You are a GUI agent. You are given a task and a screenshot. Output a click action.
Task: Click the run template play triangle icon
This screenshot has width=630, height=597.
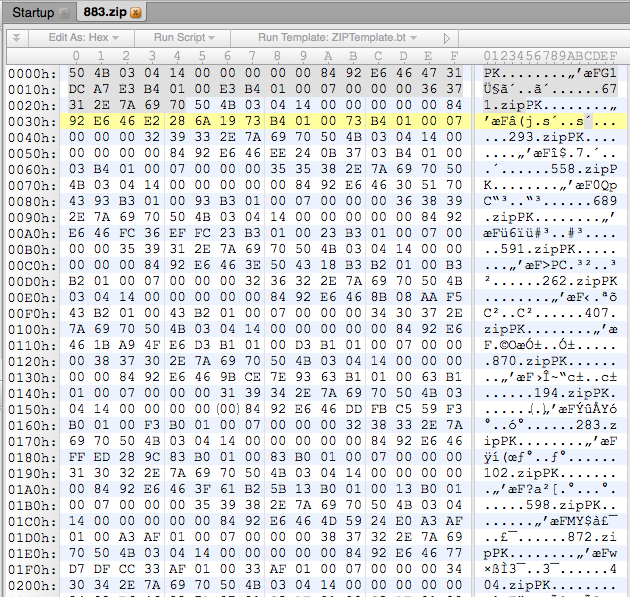point(446,38)
